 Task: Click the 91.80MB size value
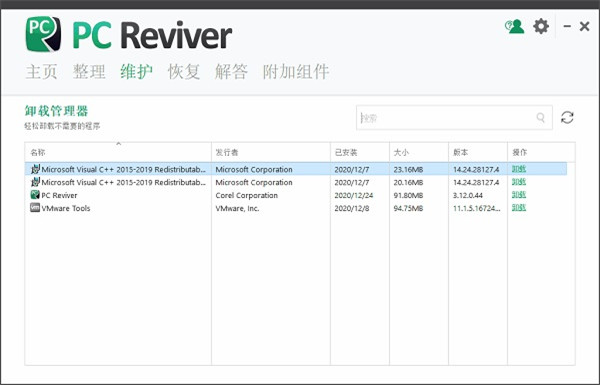[x=408, y=195]
